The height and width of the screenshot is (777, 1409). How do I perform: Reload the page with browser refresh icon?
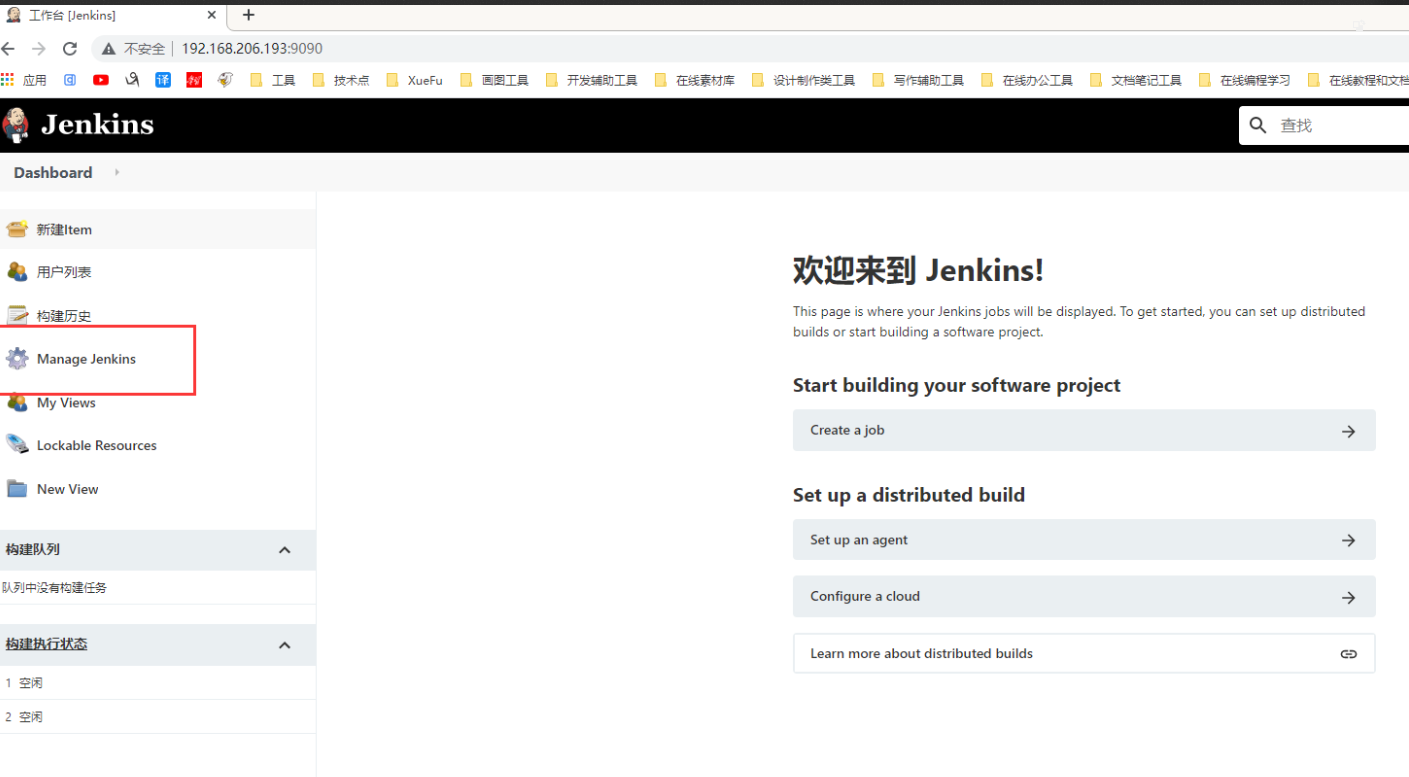pos(70,48)
